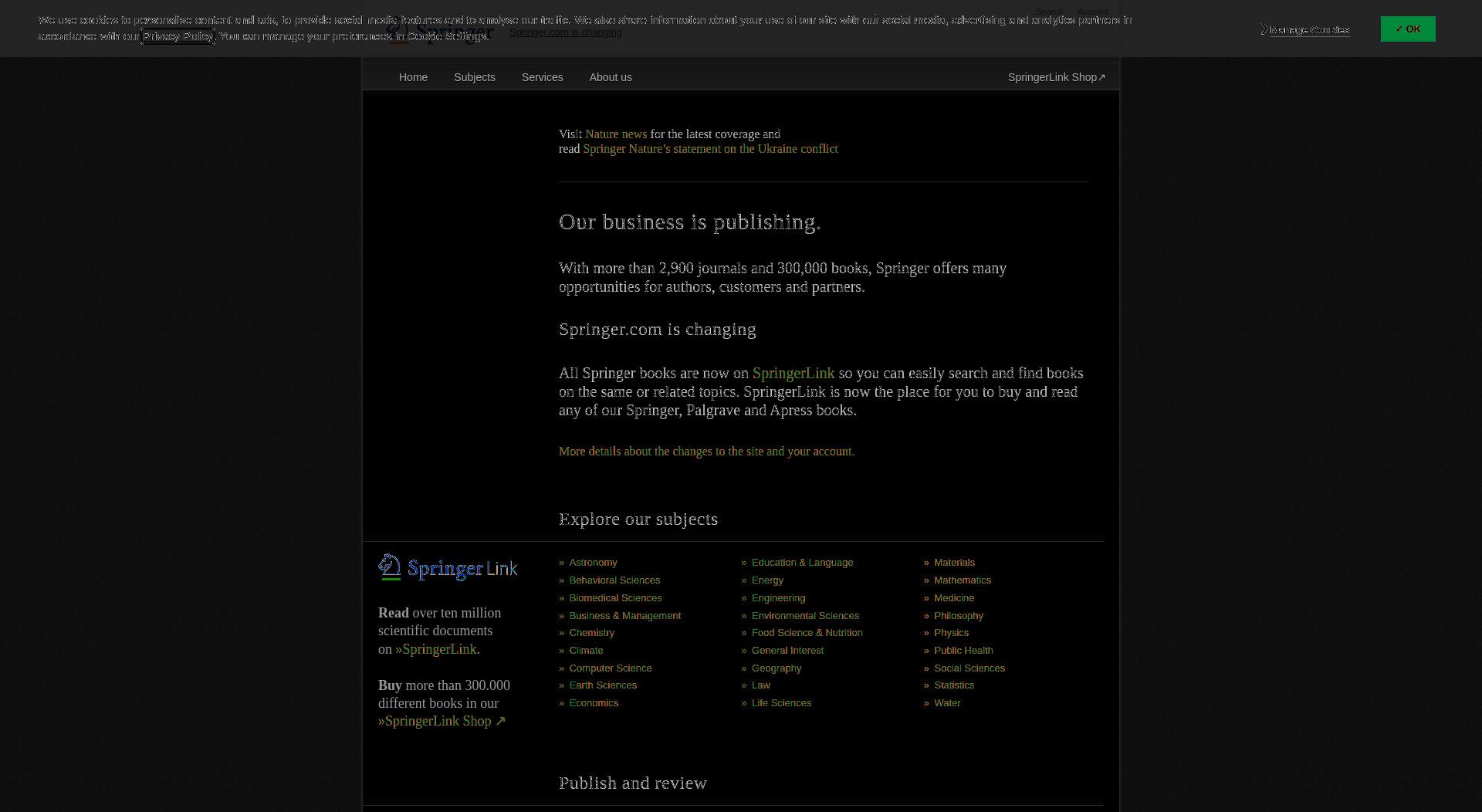
Task: Browse the Earth Sciences subject
Action: [x=603, y=685]
